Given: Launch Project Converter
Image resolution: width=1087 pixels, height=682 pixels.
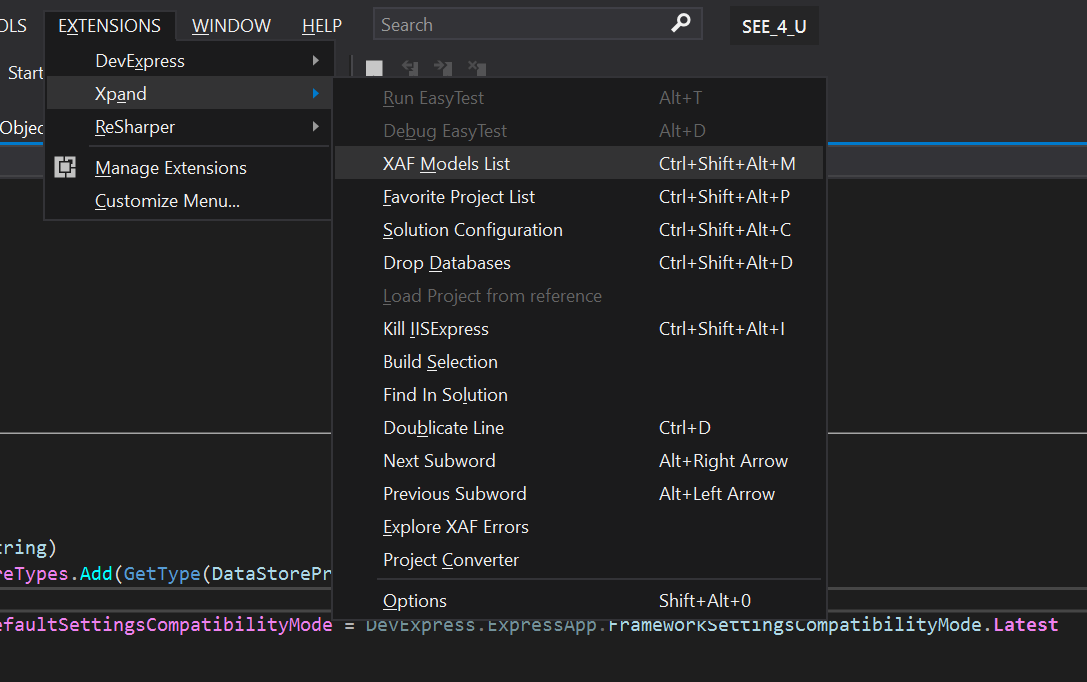Looking at the screenshot, I should pos(579,559).
